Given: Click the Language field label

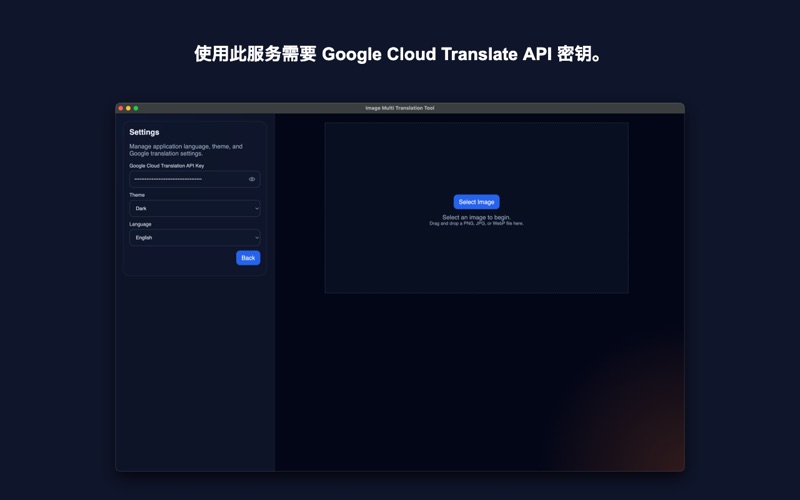Looking at the screenshot, I should click(x=140, y=224).
